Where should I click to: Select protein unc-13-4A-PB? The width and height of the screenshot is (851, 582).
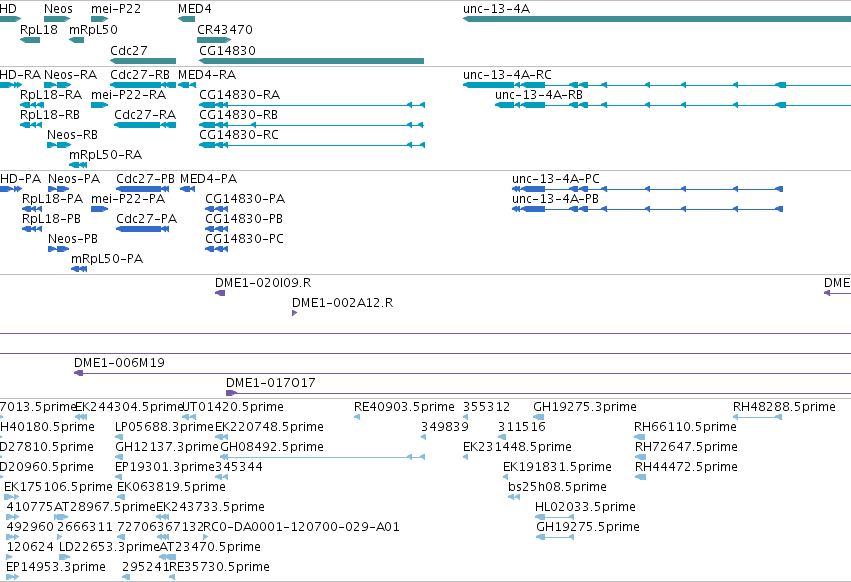tap(647, 209)
